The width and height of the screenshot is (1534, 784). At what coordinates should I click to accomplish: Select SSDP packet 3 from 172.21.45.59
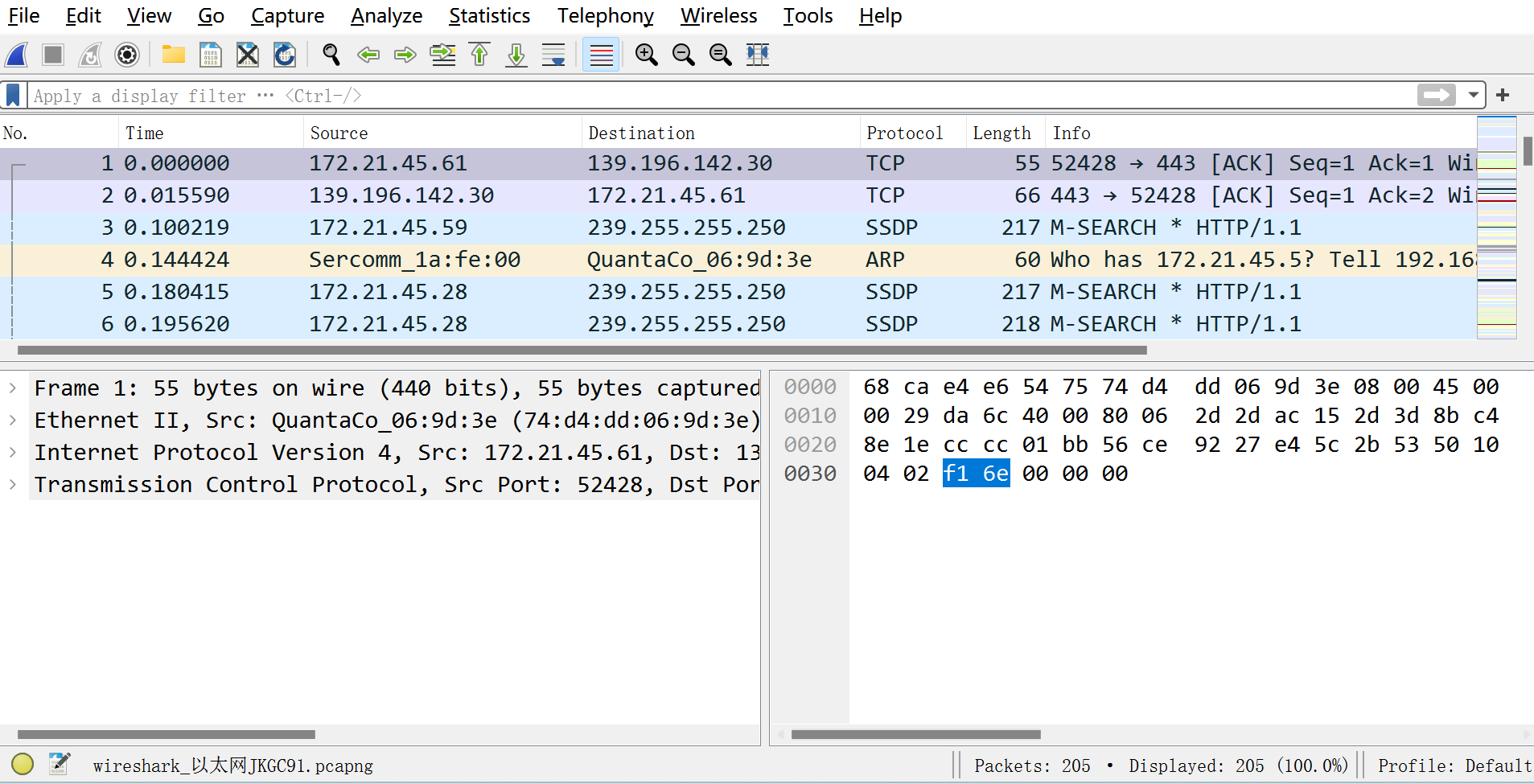pyautogui.click(x=738, y=228)
